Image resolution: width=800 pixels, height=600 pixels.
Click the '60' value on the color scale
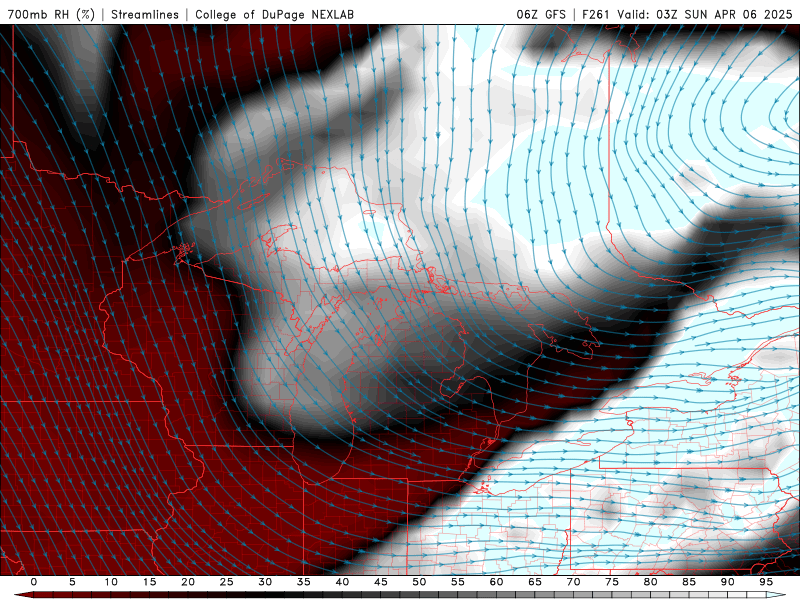click(x=496, y=582)
